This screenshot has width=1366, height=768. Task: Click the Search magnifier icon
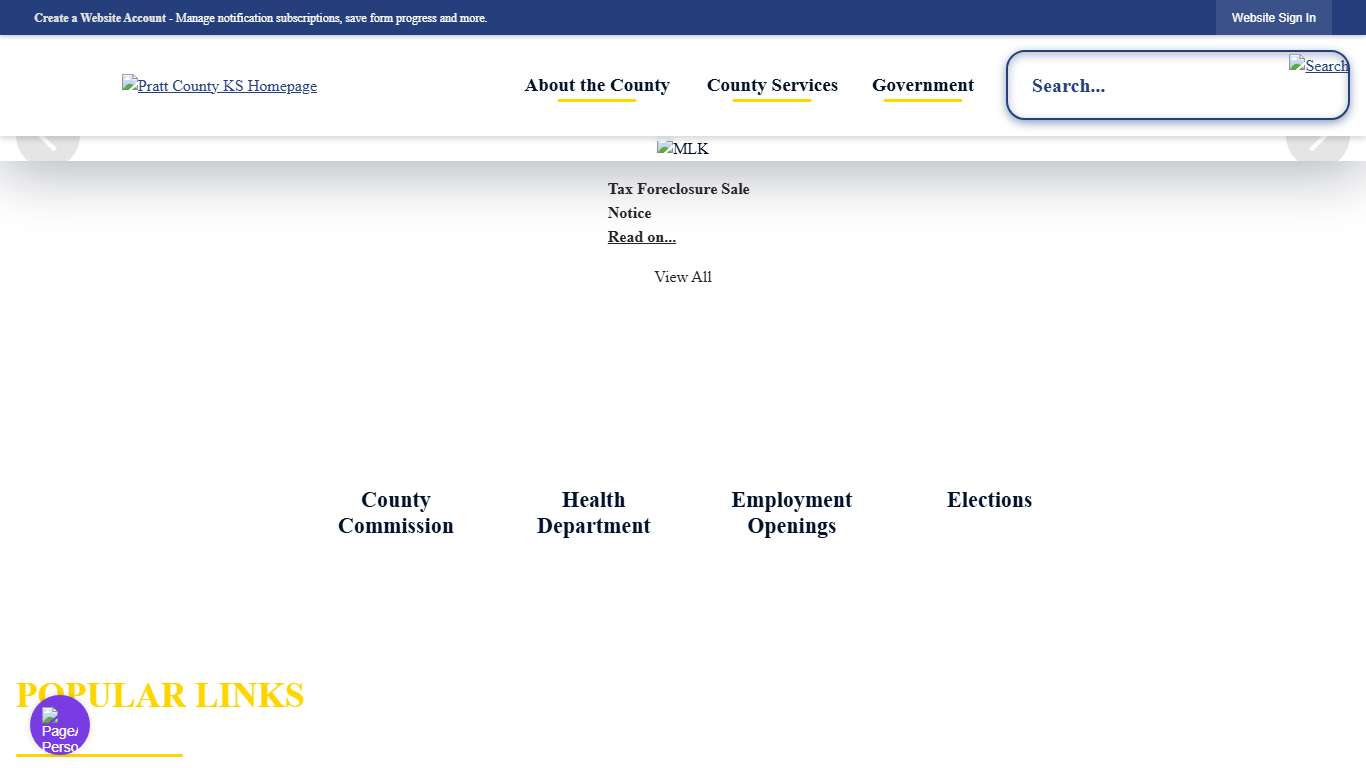click(x=1318, y=66)
